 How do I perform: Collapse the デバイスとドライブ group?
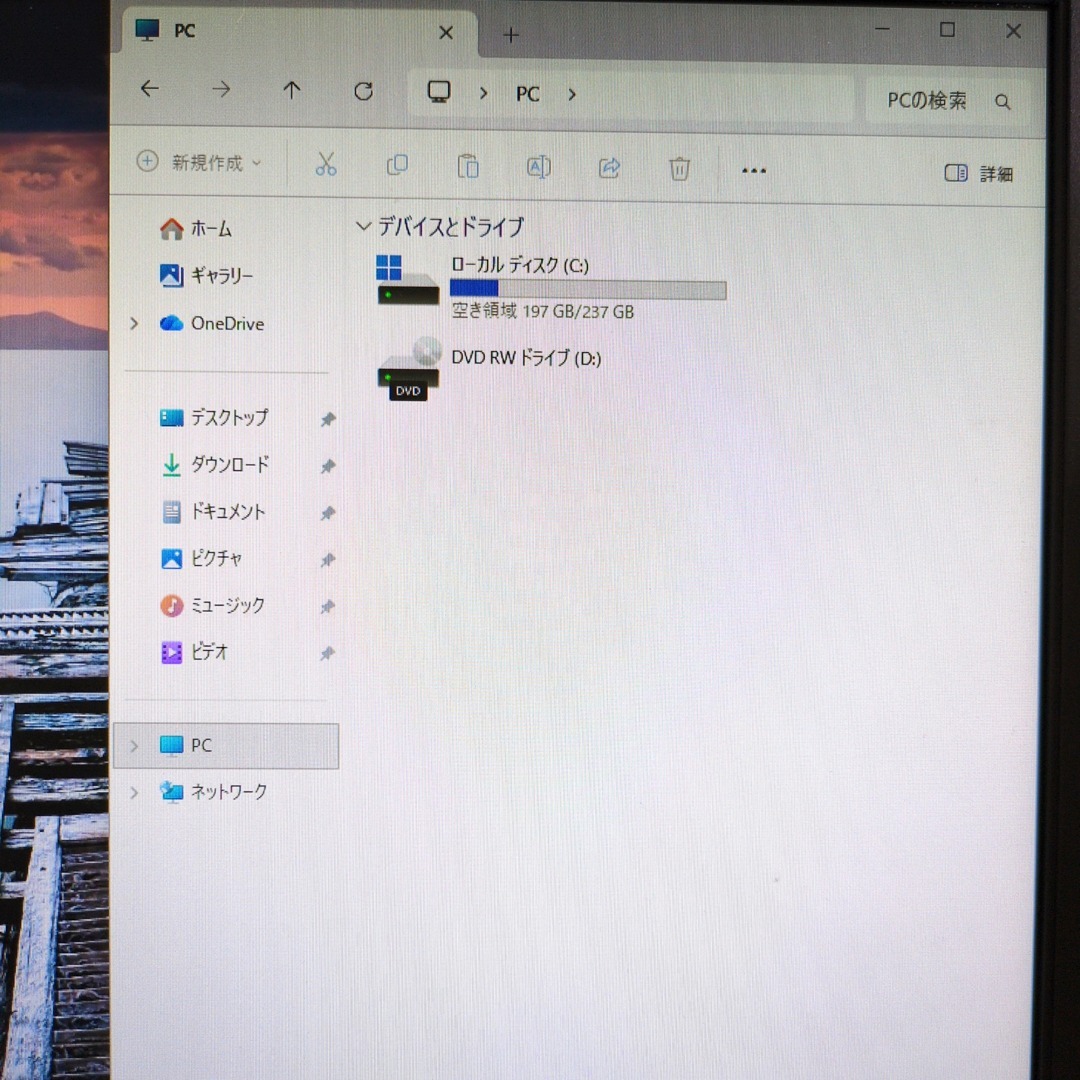pos(363,227)
